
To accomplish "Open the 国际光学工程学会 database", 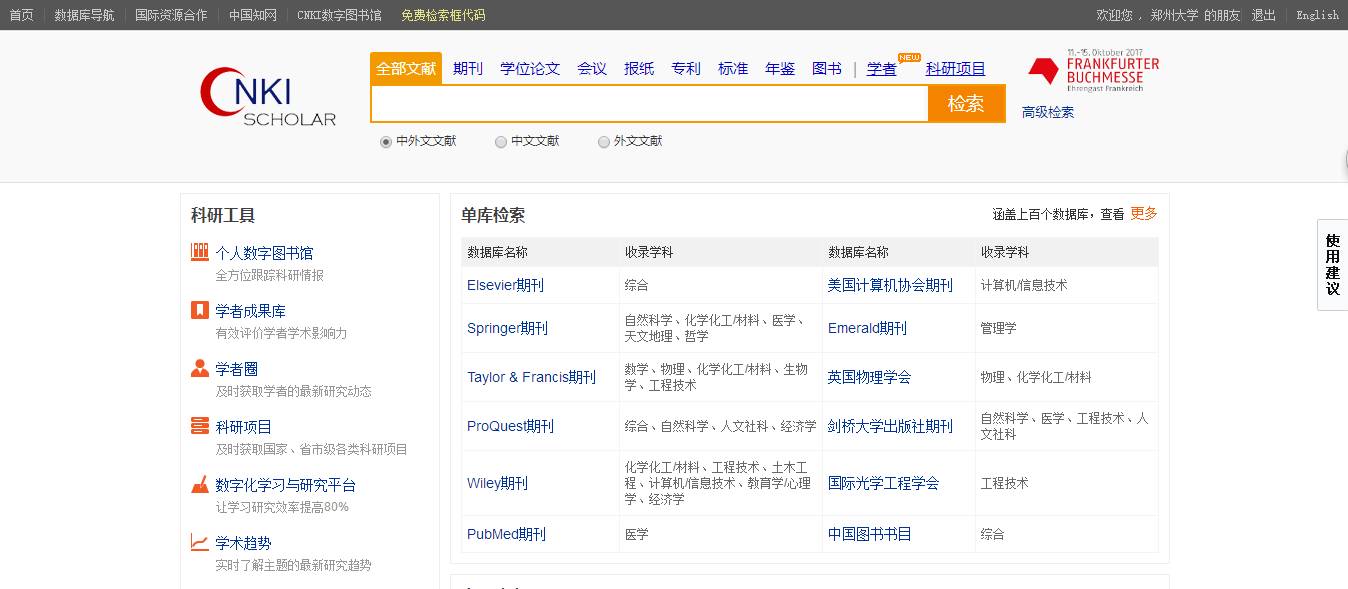I will click(884, 483).
